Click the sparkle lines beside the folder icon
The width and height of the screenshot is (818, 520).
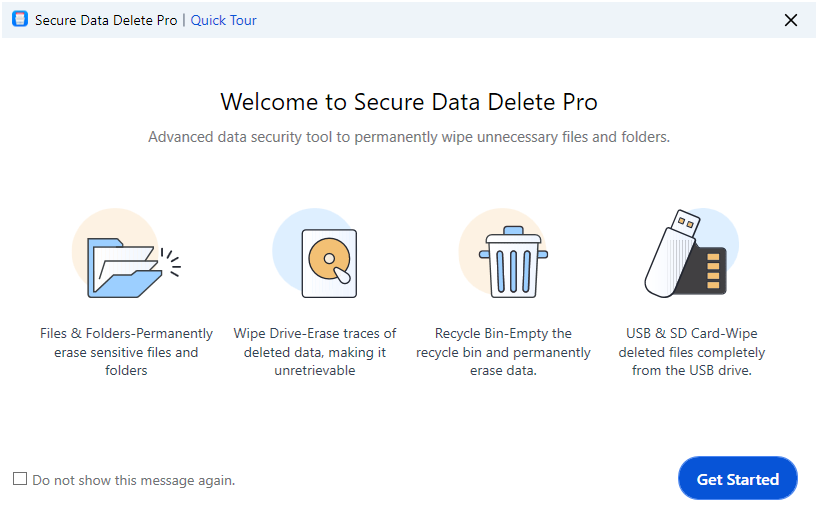pyautogui.click(x=171, y=262)
